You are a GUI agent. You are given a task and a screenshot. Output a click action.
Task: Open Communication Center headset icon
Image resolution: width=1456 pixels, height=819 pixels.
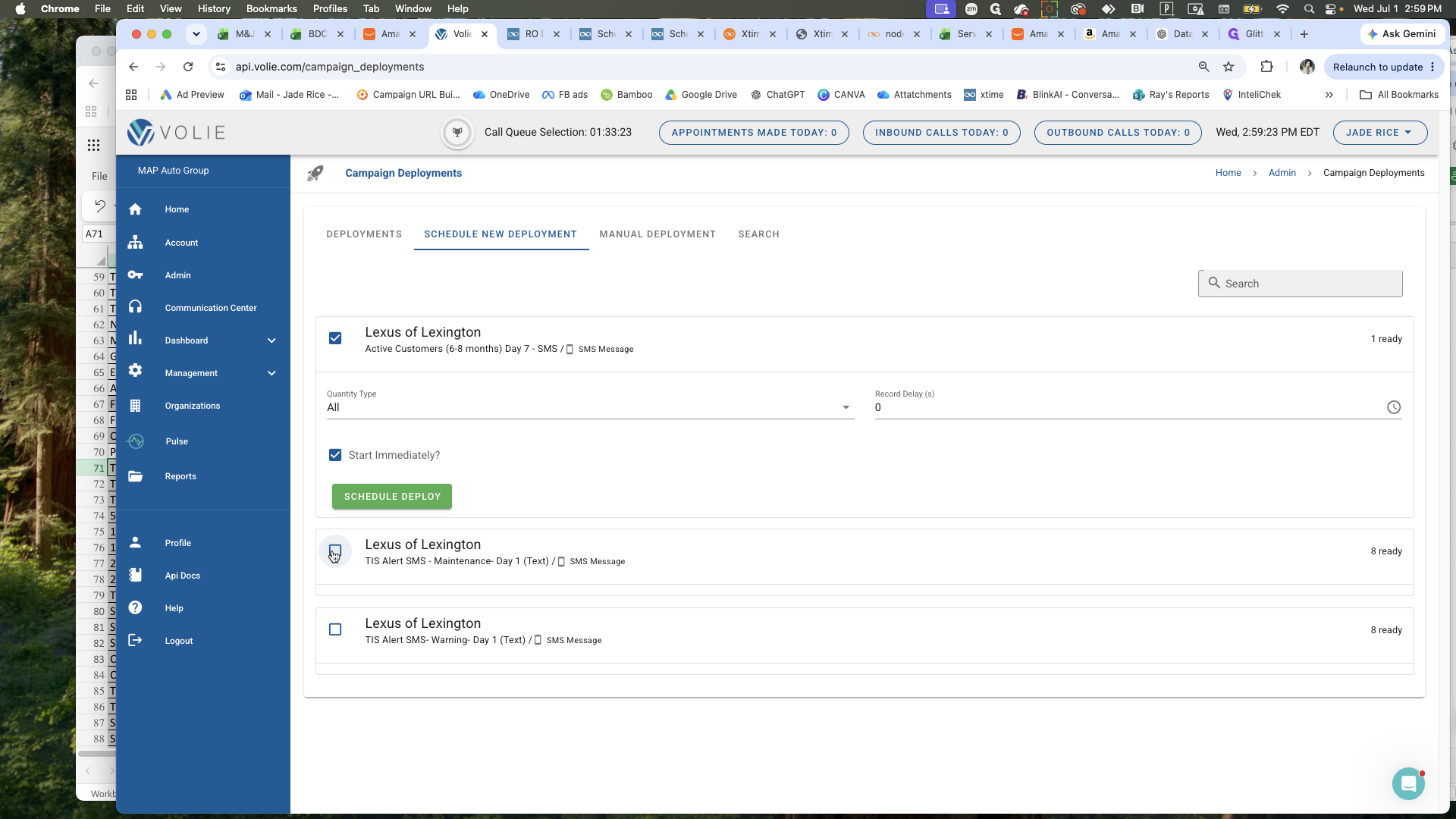(x=135, y=307)
